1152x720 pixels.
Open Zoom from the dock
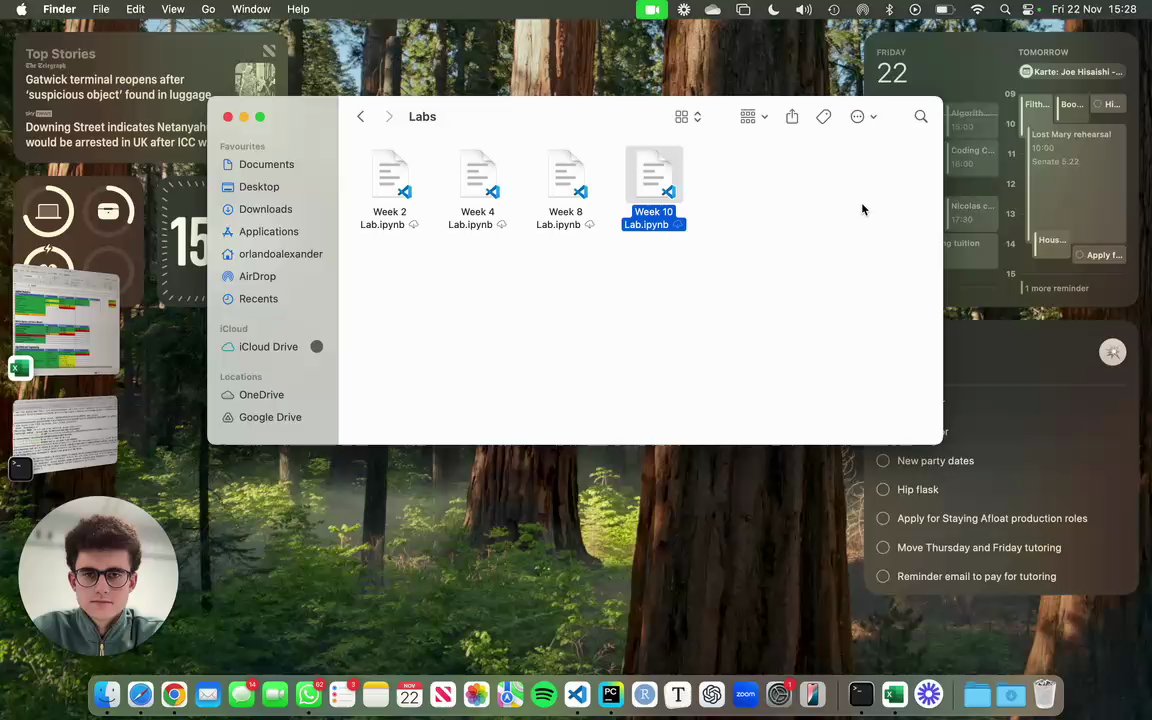point(746,694)
